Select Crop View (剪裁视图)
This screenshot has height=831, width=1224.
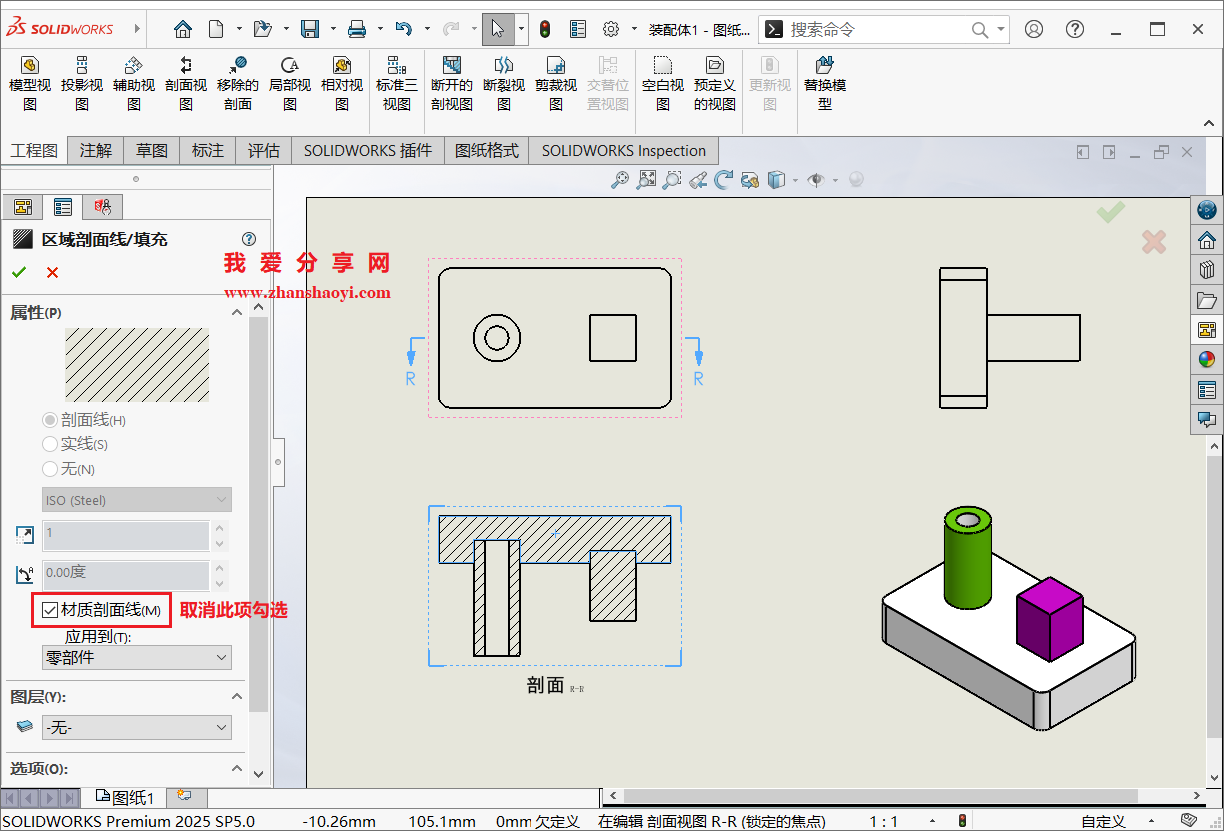(556, 83)
